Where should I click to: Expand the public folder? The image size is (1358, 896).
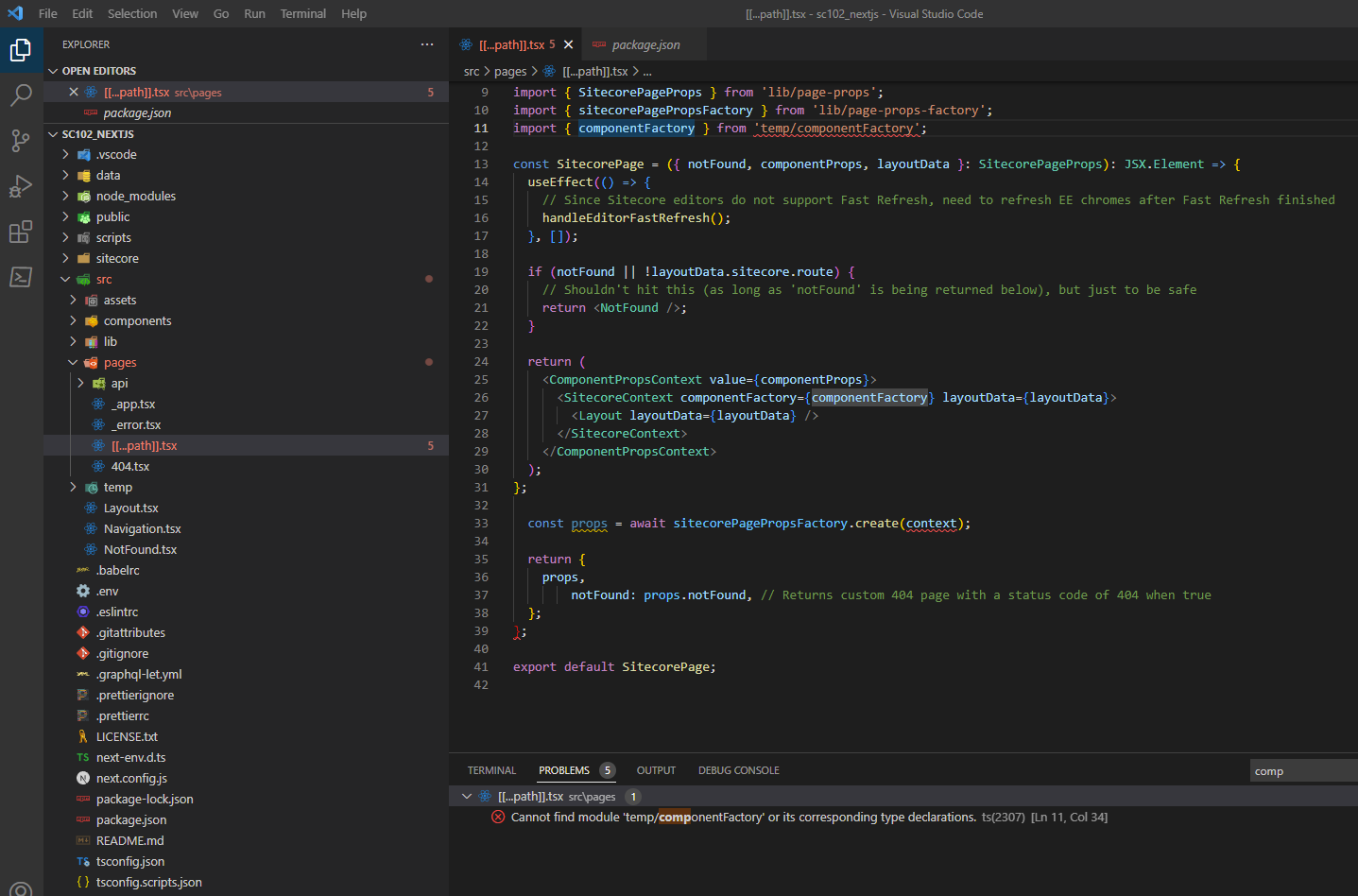point(246,216)
